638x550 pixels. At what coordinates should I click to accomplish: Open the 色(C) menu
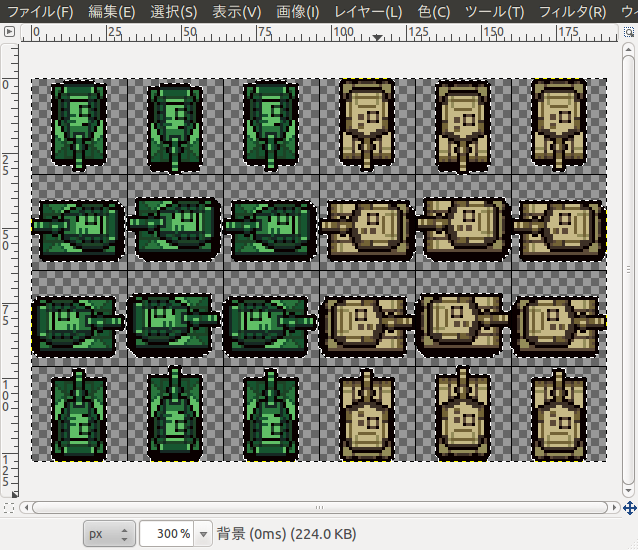click(x=435, y=12)
